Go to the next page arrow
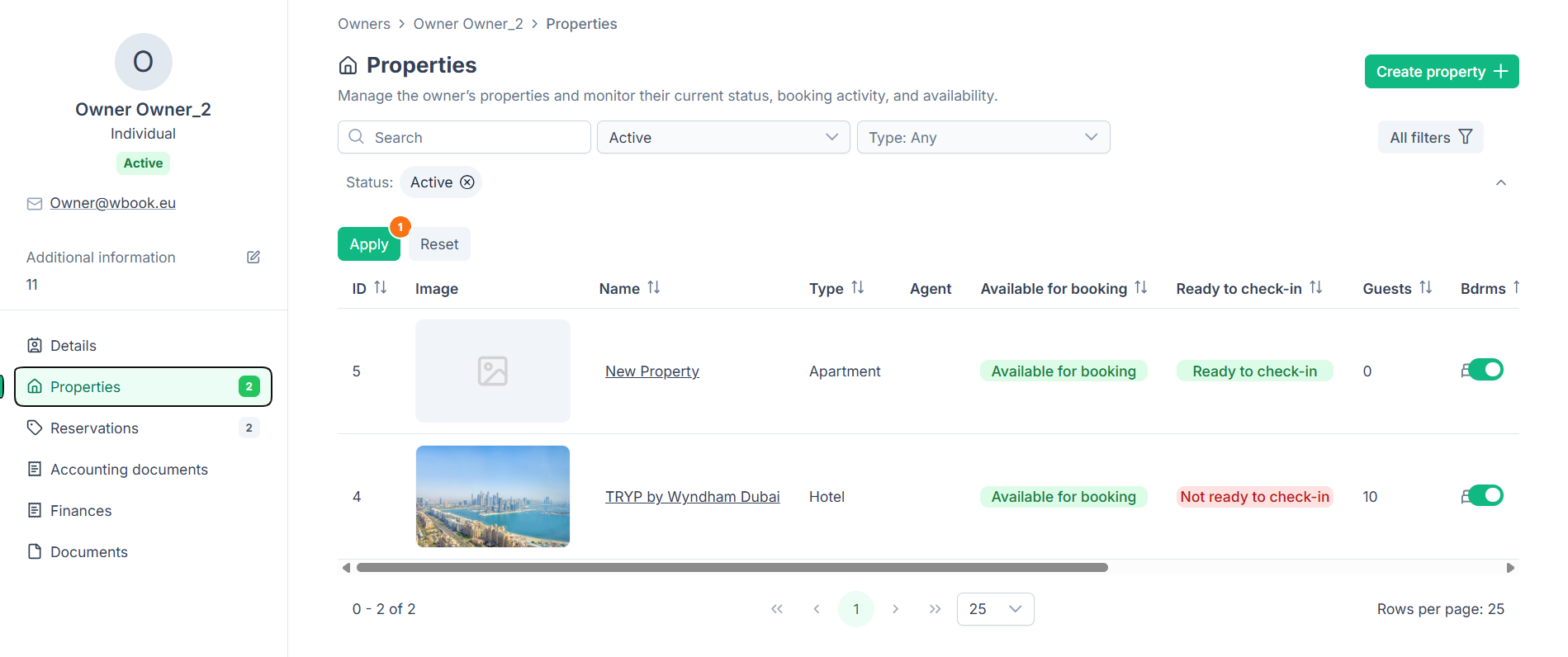Screen dimensions: 1568x657 coord(896,609)
